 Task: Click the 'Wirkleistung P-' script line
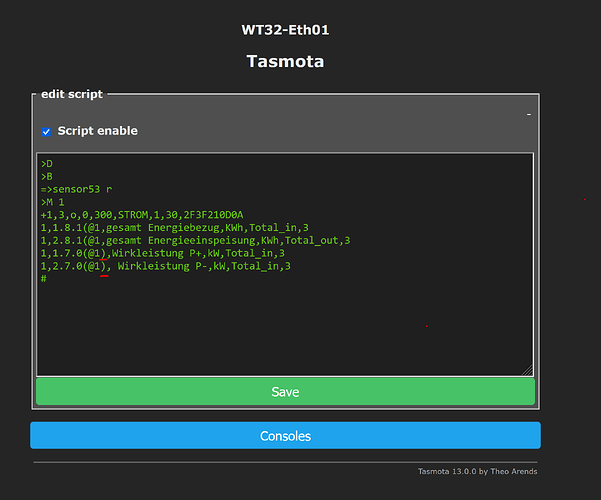tap(166, 266)
